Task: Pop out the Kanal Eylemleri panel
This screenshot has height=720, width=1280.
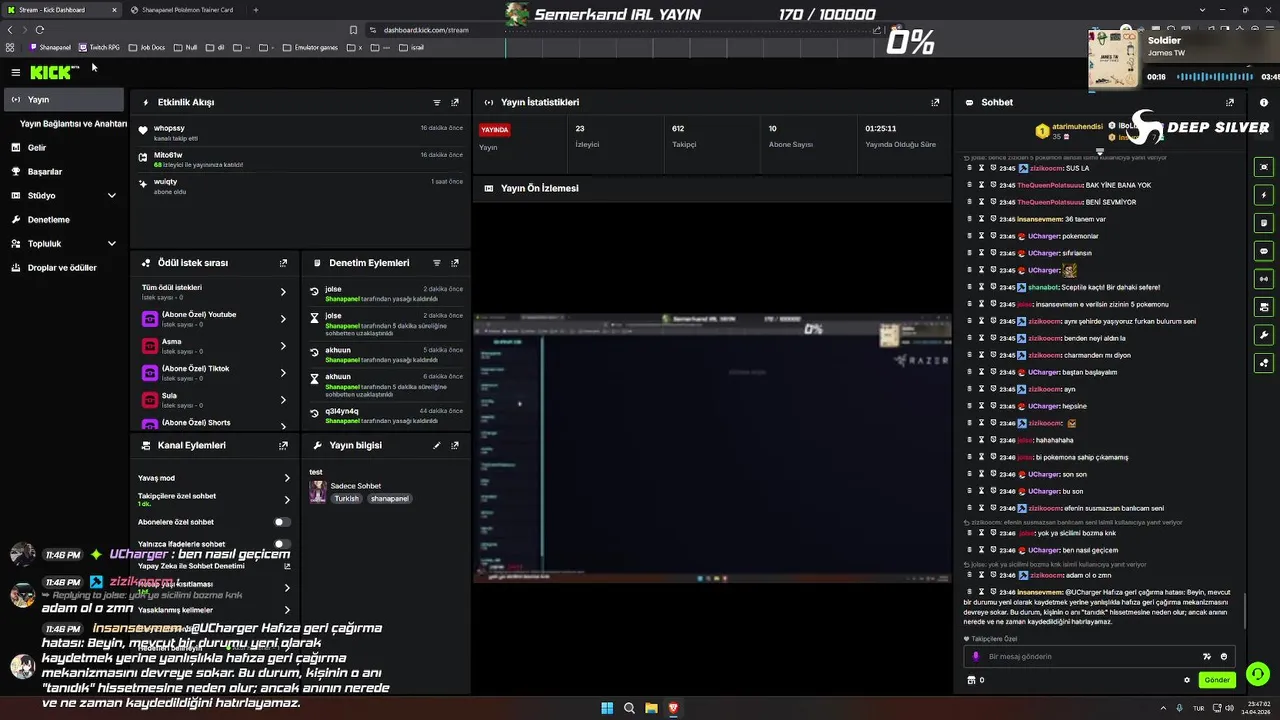Action: click(283, 445)
